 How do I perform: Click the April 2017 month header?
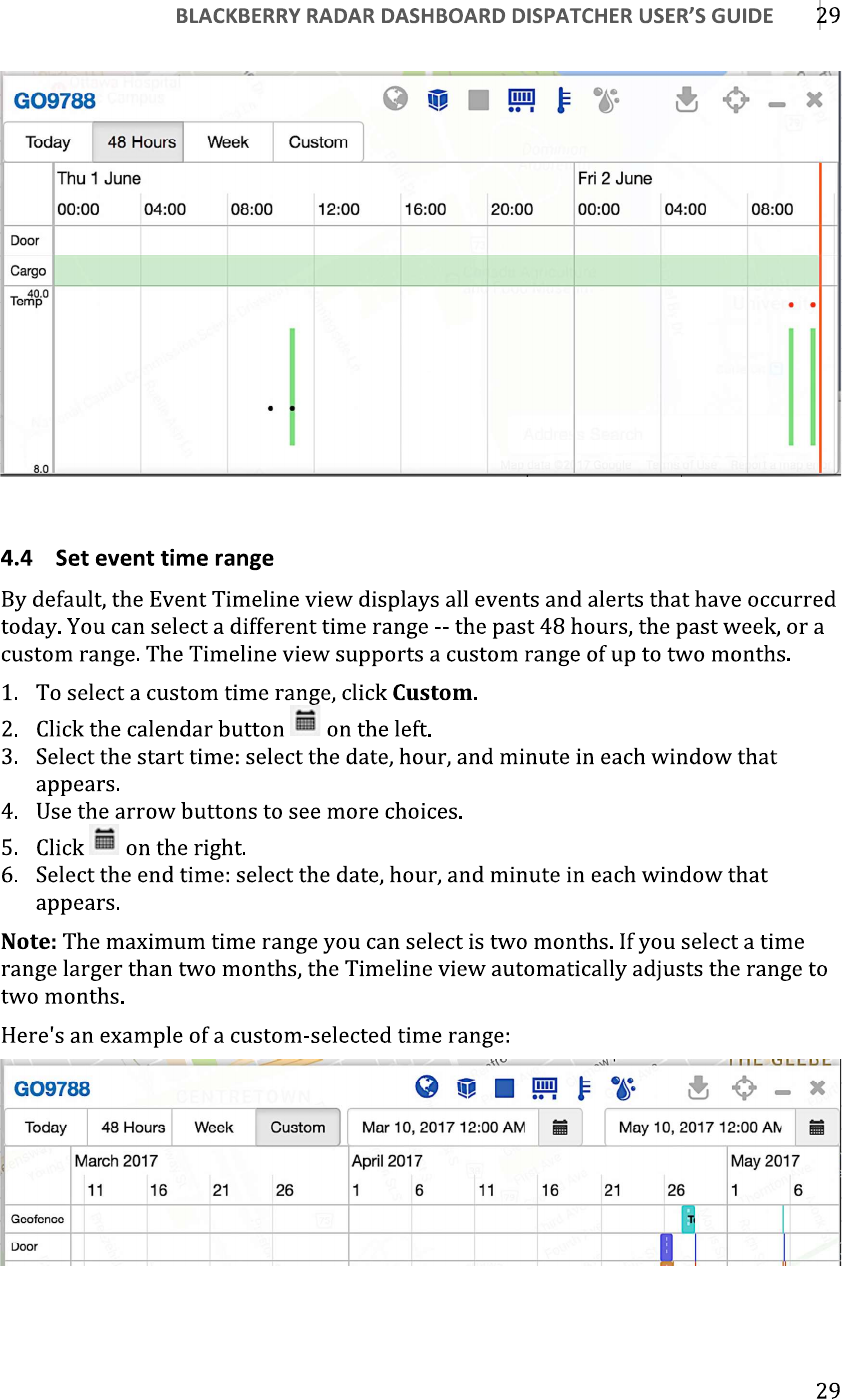click(x=387, y=1161)
